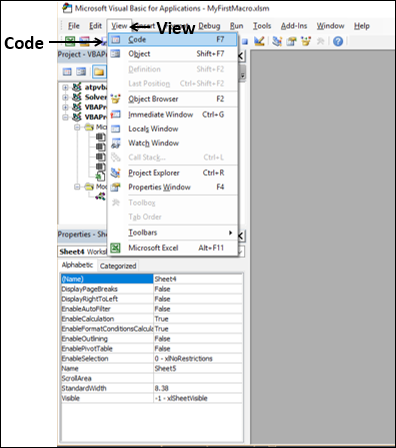
Task: Open the Tools menu
Action: 262,26
